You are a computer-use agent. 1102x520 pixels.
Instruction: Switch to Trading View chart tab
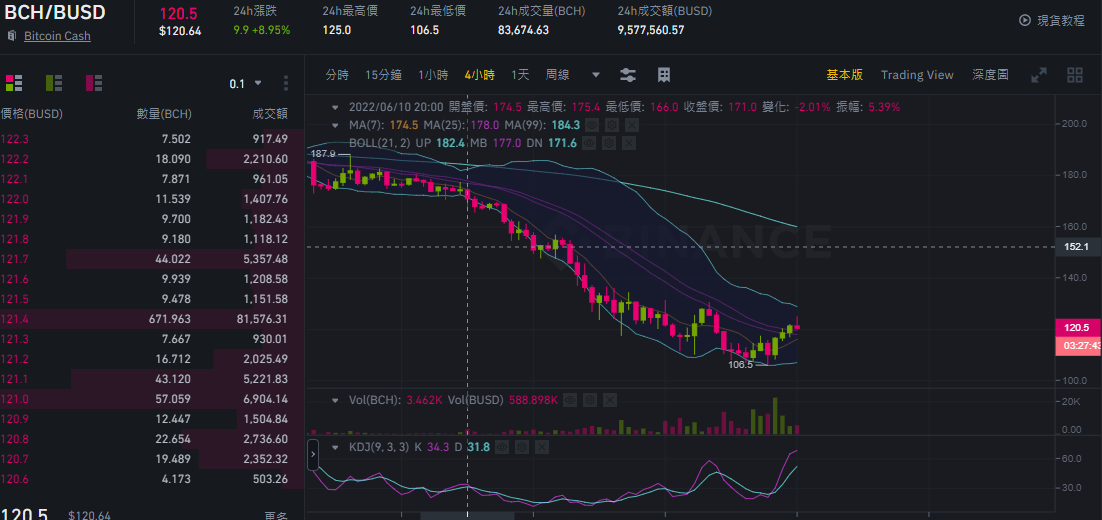[x=916, y=74]
